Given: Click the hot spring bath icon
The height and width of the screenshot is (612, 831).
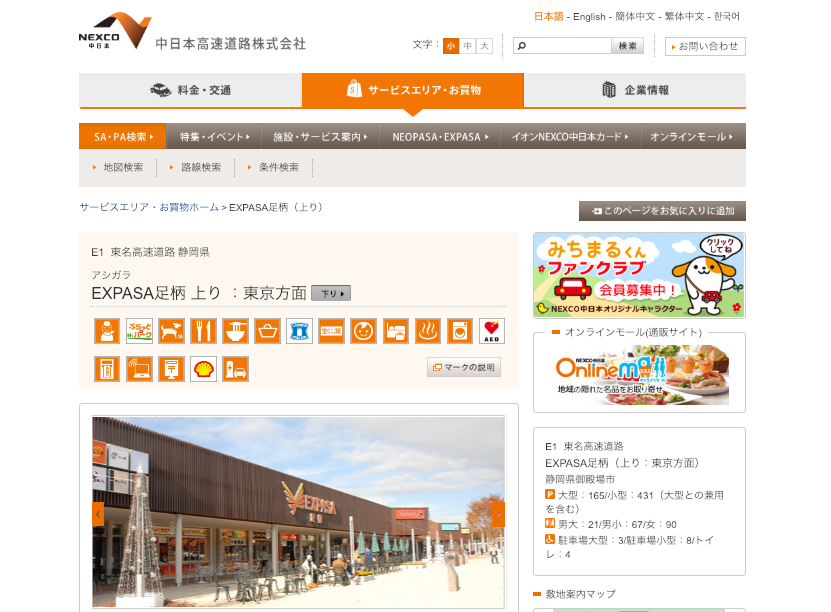Looking at the screenshot, I should [428, 331].
